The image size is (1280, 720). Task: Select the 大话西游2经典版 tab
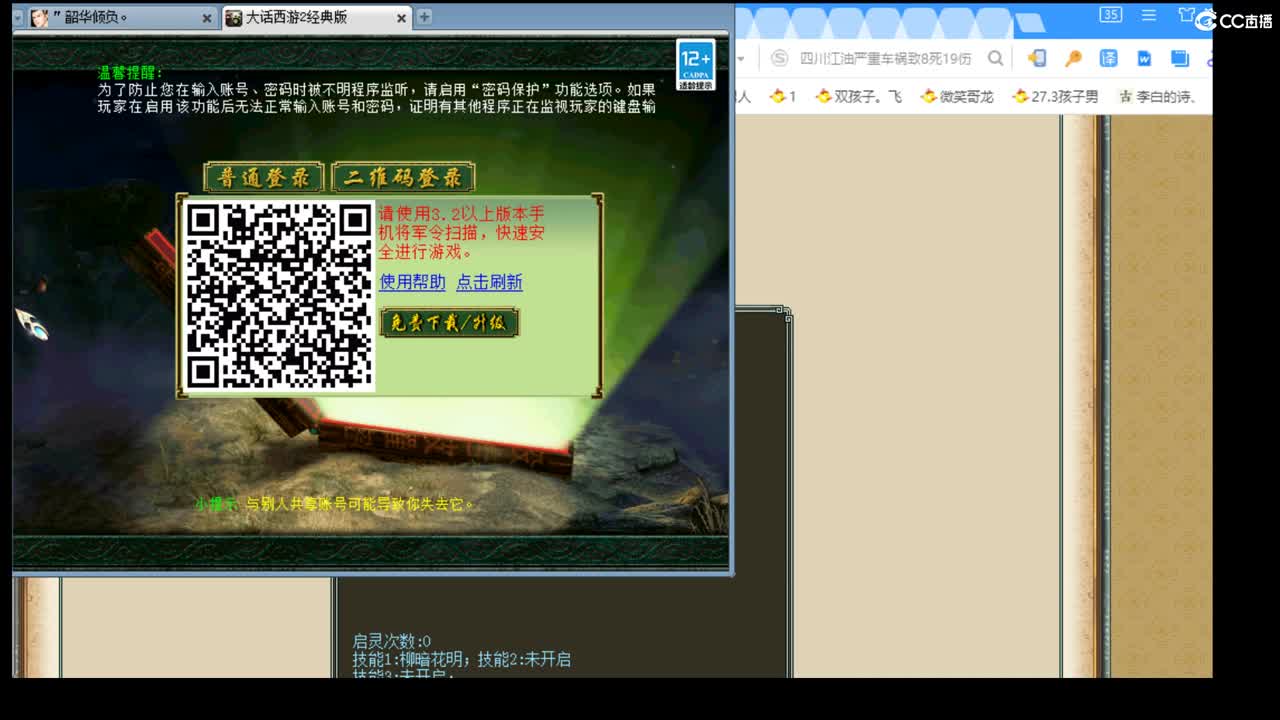(x=315, y=18)
